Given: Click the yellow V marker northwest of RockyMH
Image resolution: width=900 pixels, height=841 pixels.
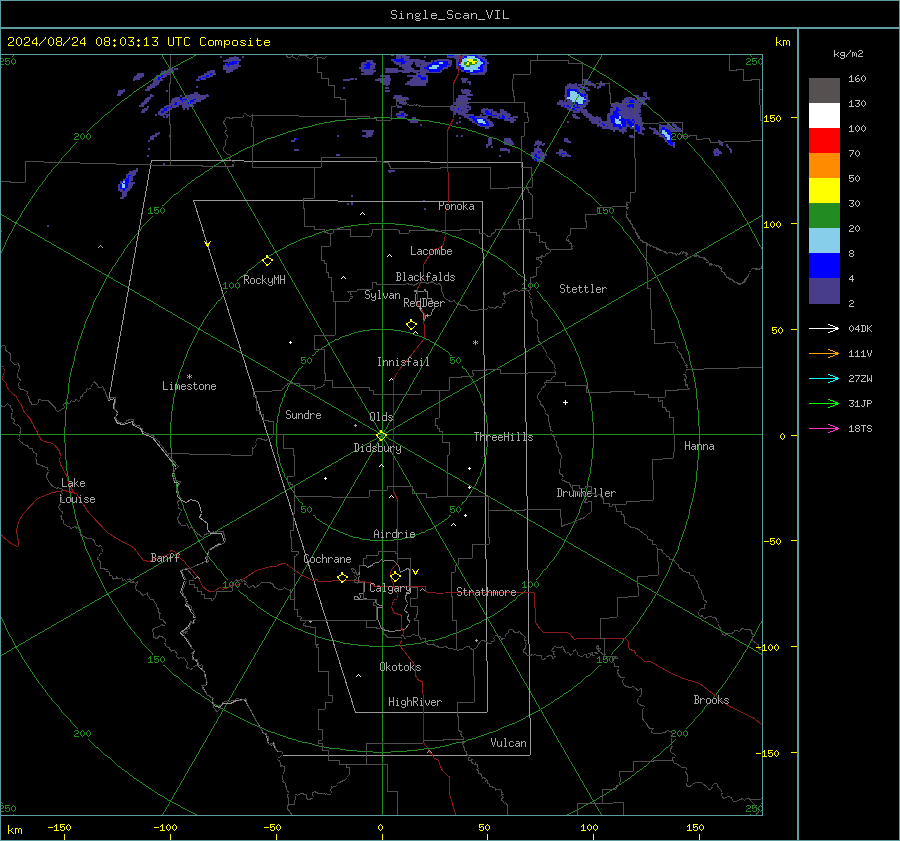Looking at the screenshot, I should 208,244.
